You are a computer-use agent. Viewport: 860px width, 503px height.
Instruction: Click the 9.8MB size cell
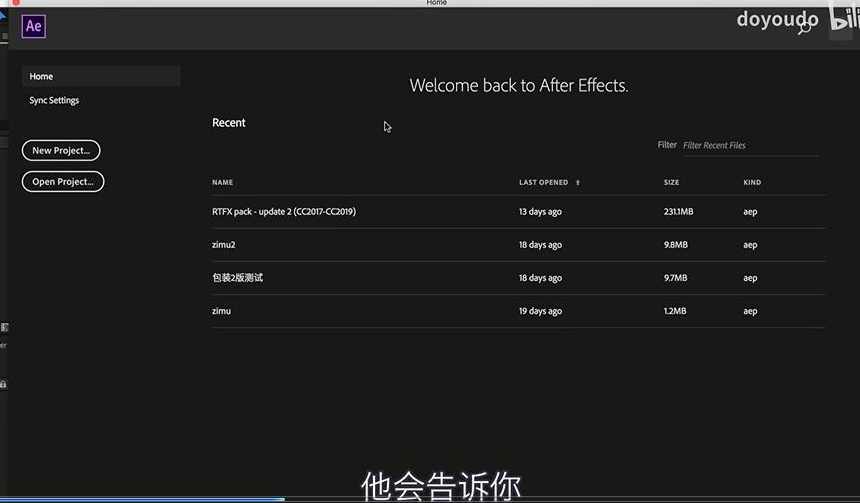(x=676, y=245)
